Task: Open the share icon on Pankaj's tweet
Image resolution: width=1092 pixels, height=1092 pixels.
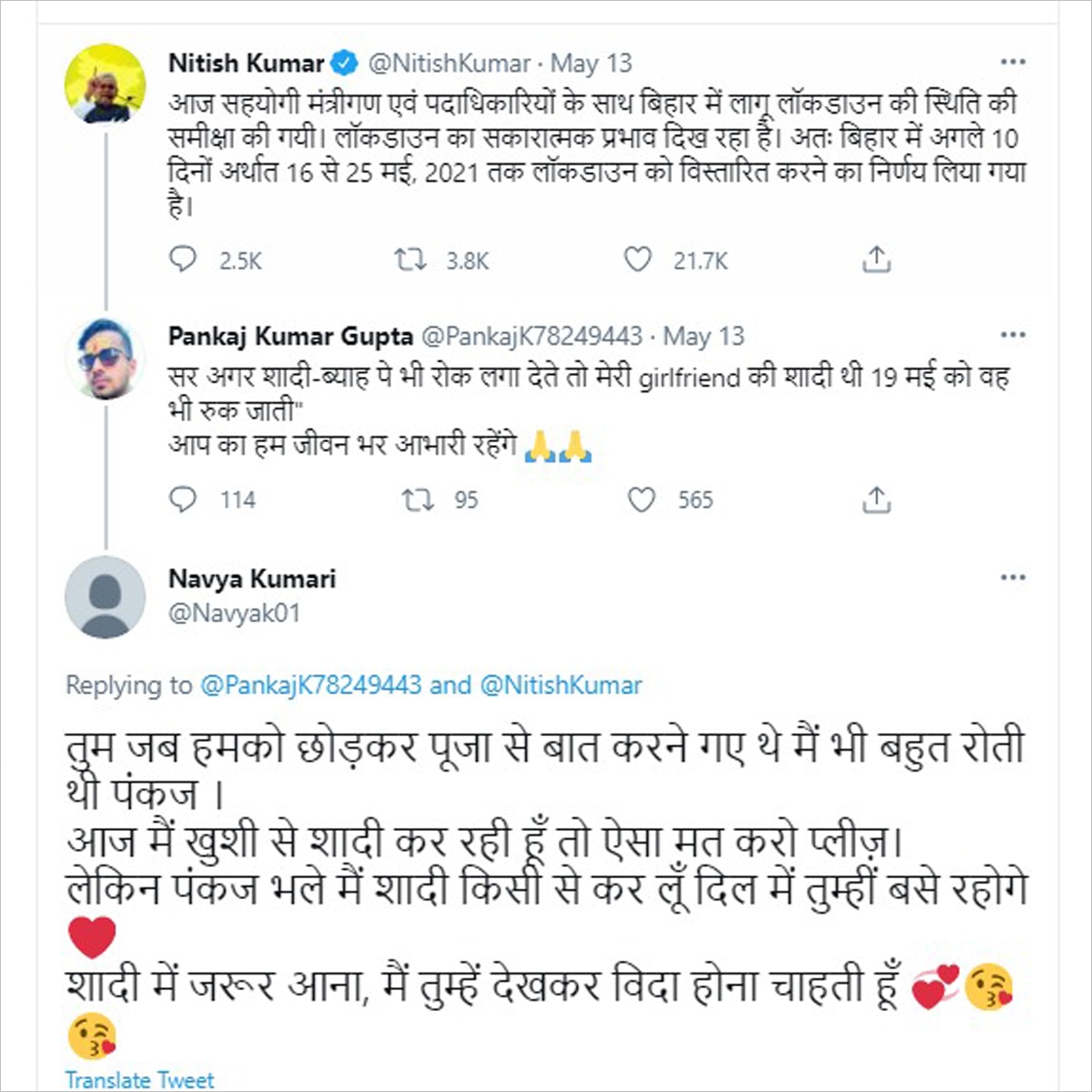Action: coord(877,498)
